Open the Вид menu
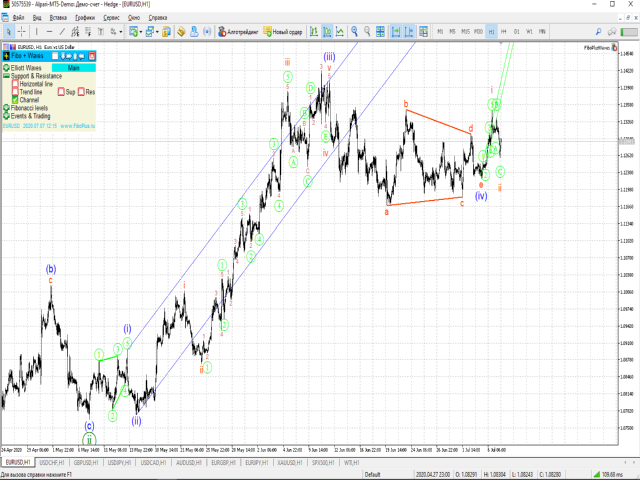 37,18
